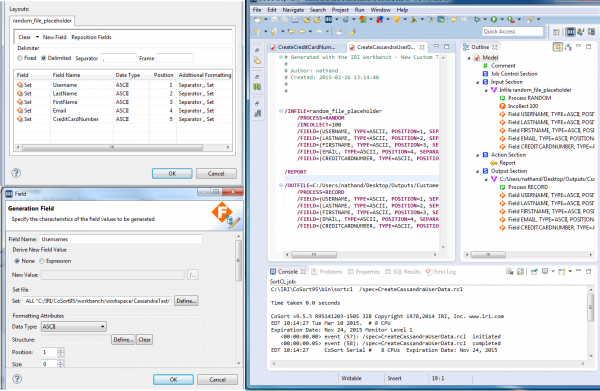Click the Last Edit Location arrow icon
The width and height of the screenshot is (600, 391).
(x=292, y=31)
